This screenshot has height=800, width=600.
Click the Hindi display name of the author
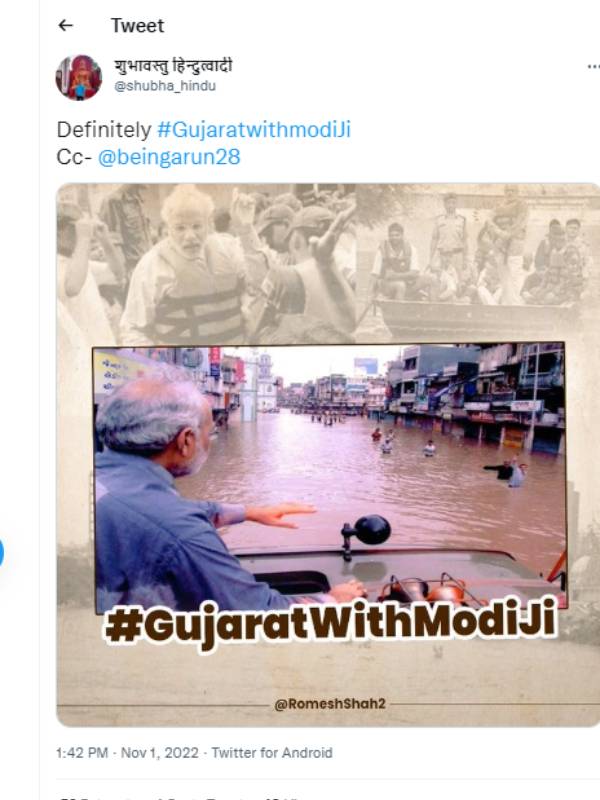pyautogui.click(x=173, y=66)
